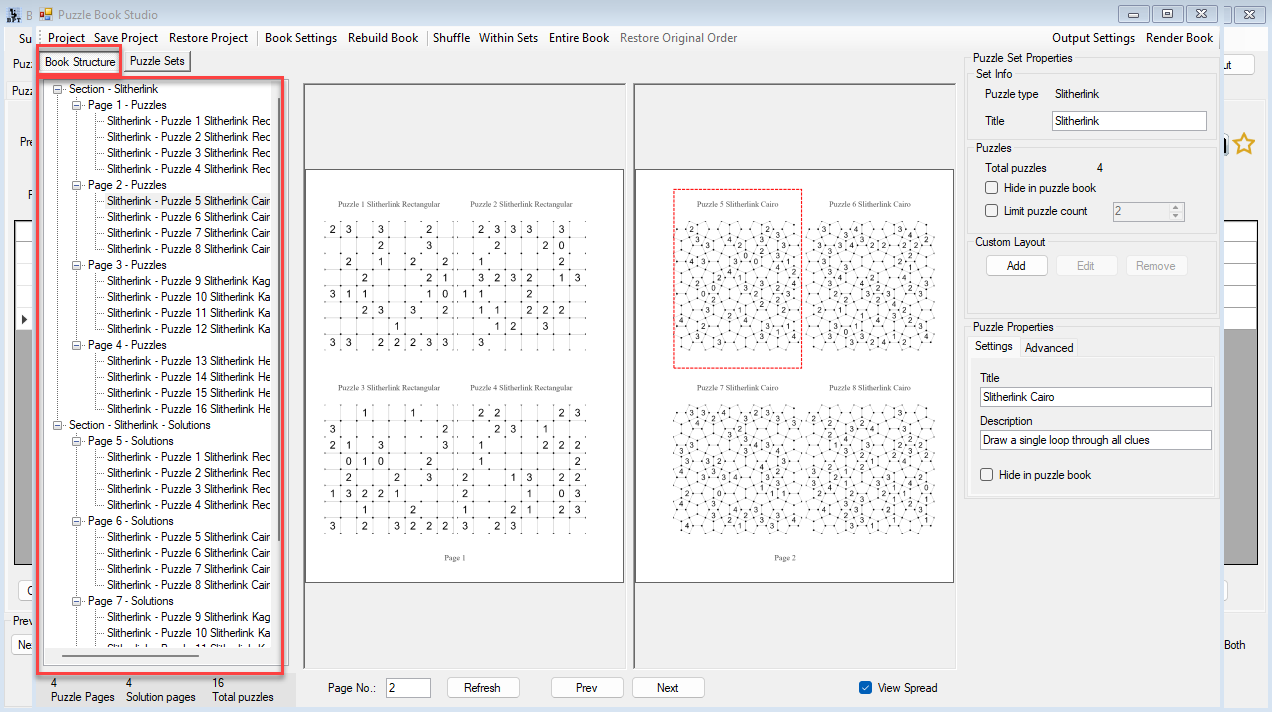Select Puzzle 8 Slitherlink under Page 6 Solutions

coord(188,585)
